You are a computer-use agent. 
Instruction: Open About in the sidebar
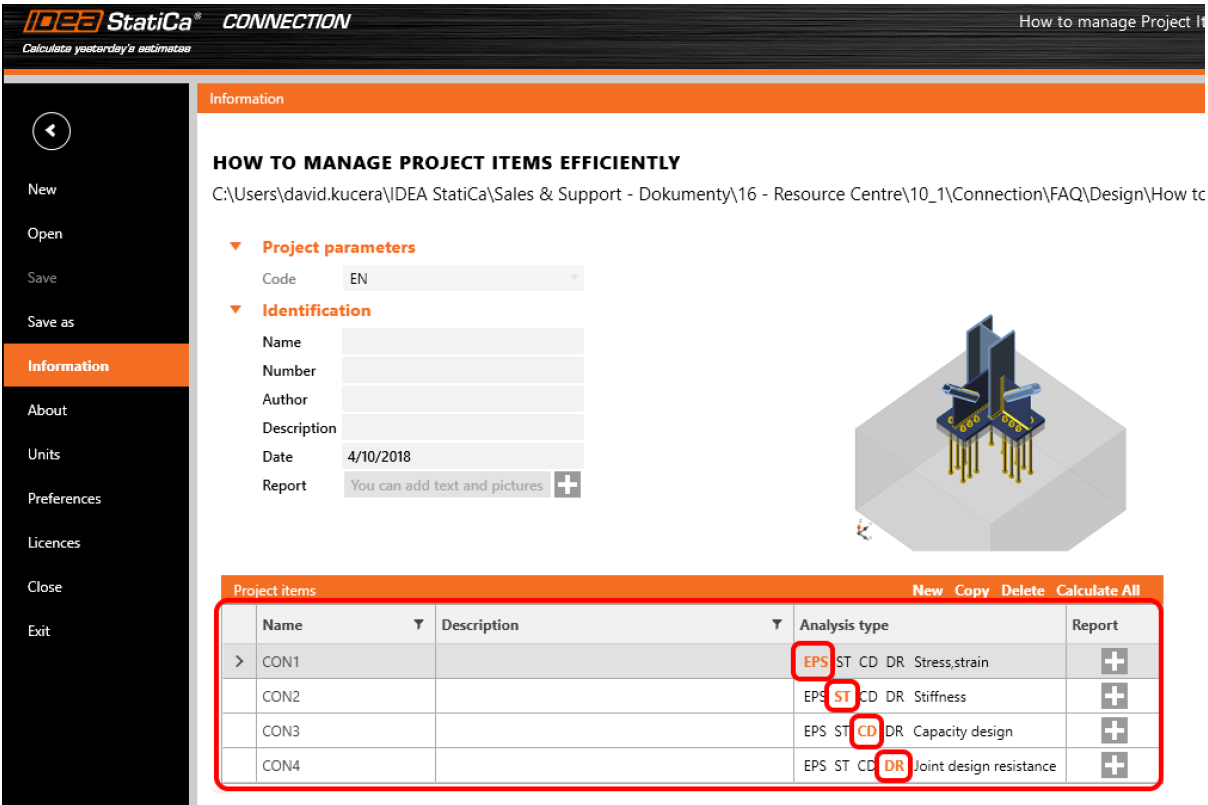pos(47,410)
